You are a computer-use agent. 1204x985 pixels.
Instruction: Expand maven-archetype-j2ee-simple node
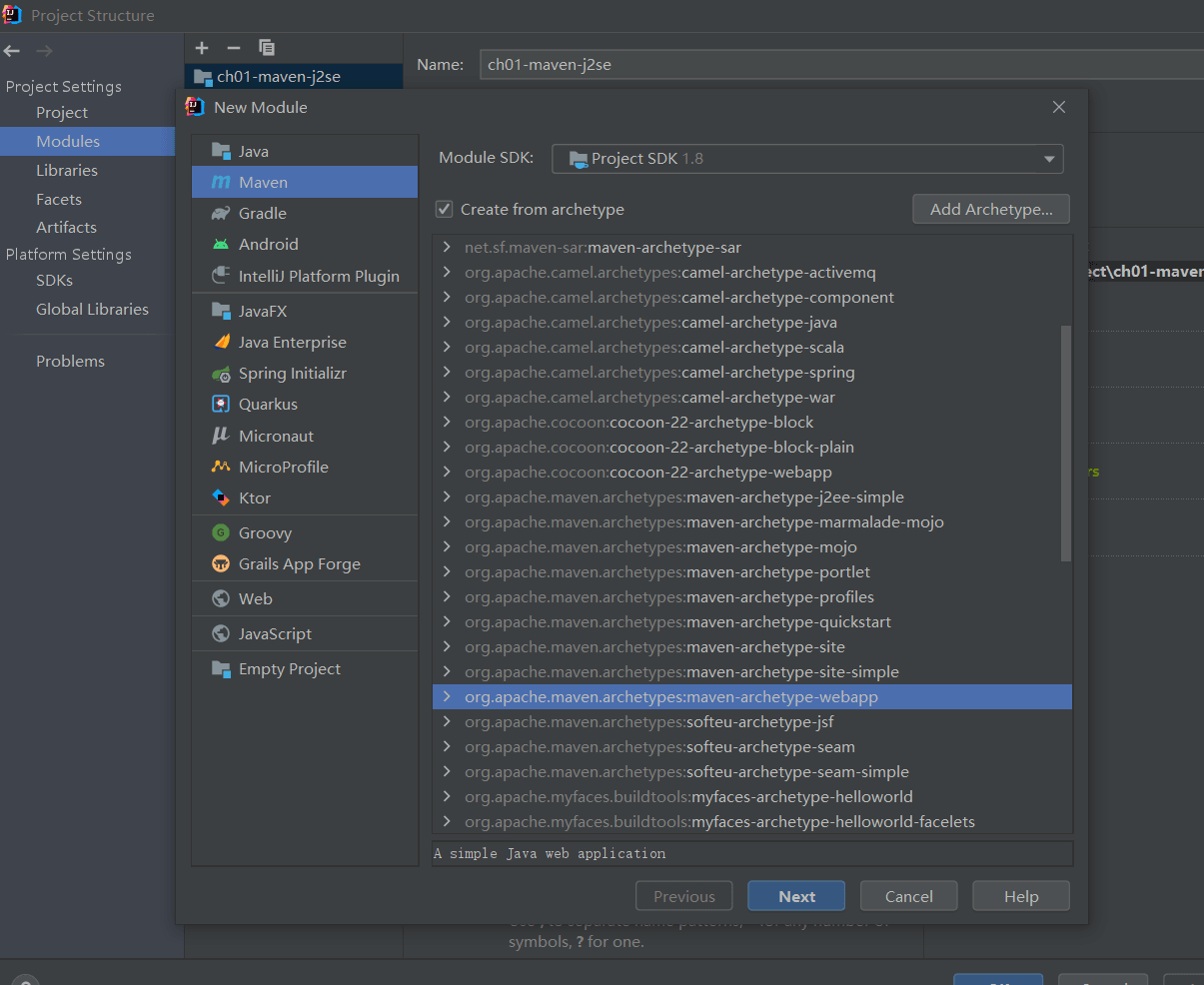(447, 496)
